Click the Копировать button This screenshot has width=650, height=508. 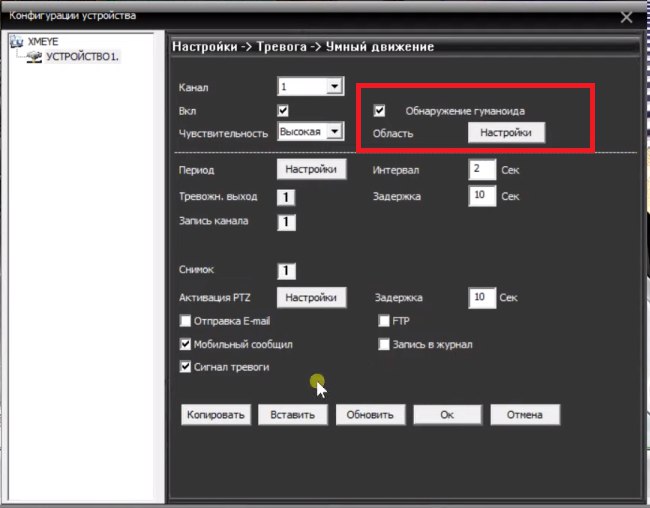[216, 415]
